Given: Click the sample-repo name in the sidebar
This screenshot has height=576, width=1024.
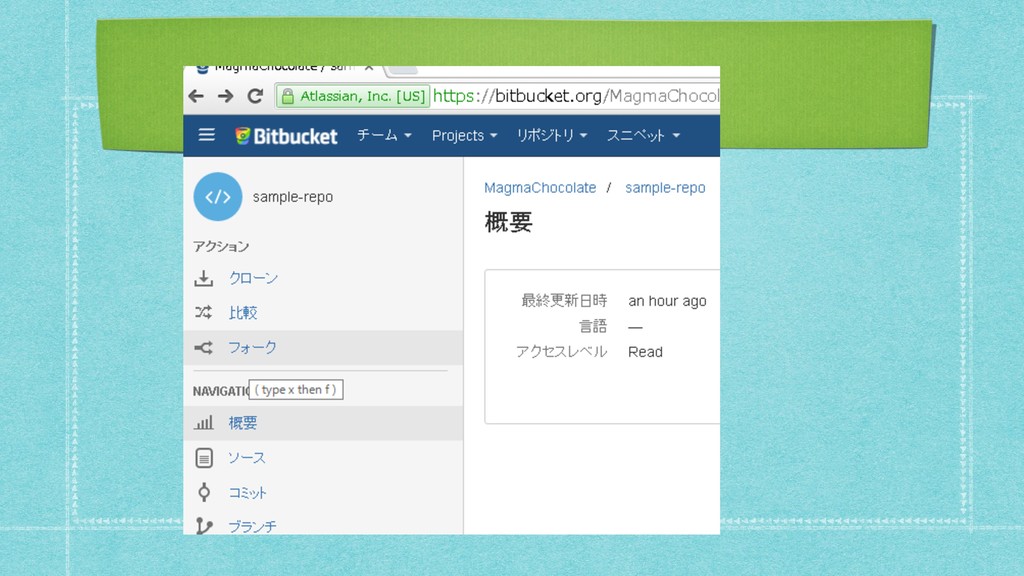Looking at the screenshot, I should [x=293, y=197].
